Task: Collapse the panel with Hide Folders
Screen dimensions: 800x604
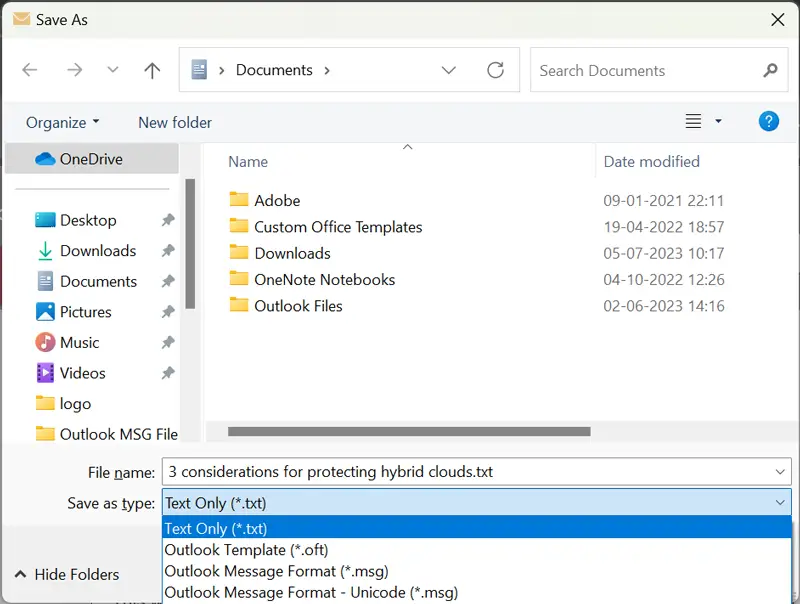Action: coord(66,574)
